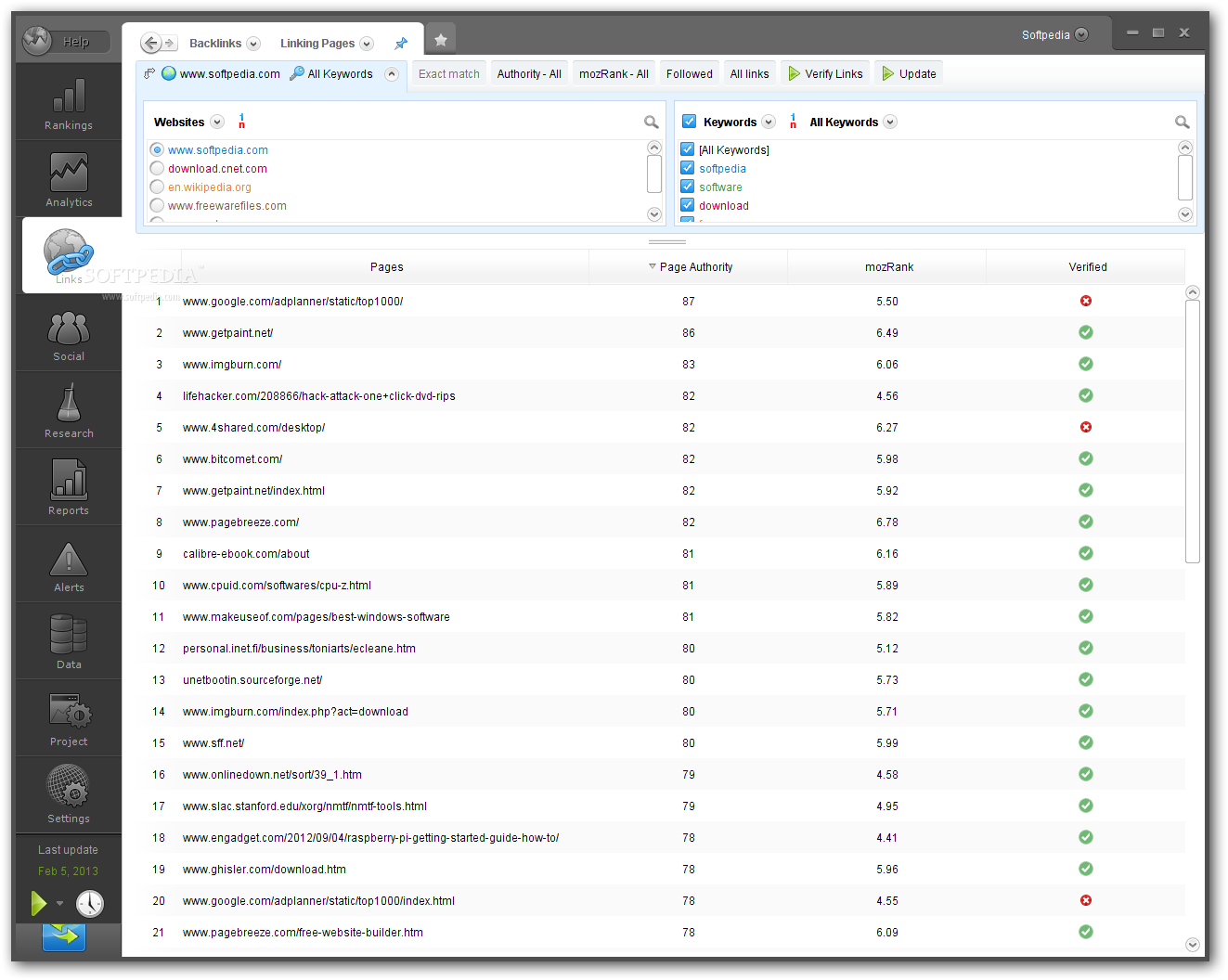Select www.freewarefiles.com radio button
Screen dimensions: 1228x980
point(157,205)
